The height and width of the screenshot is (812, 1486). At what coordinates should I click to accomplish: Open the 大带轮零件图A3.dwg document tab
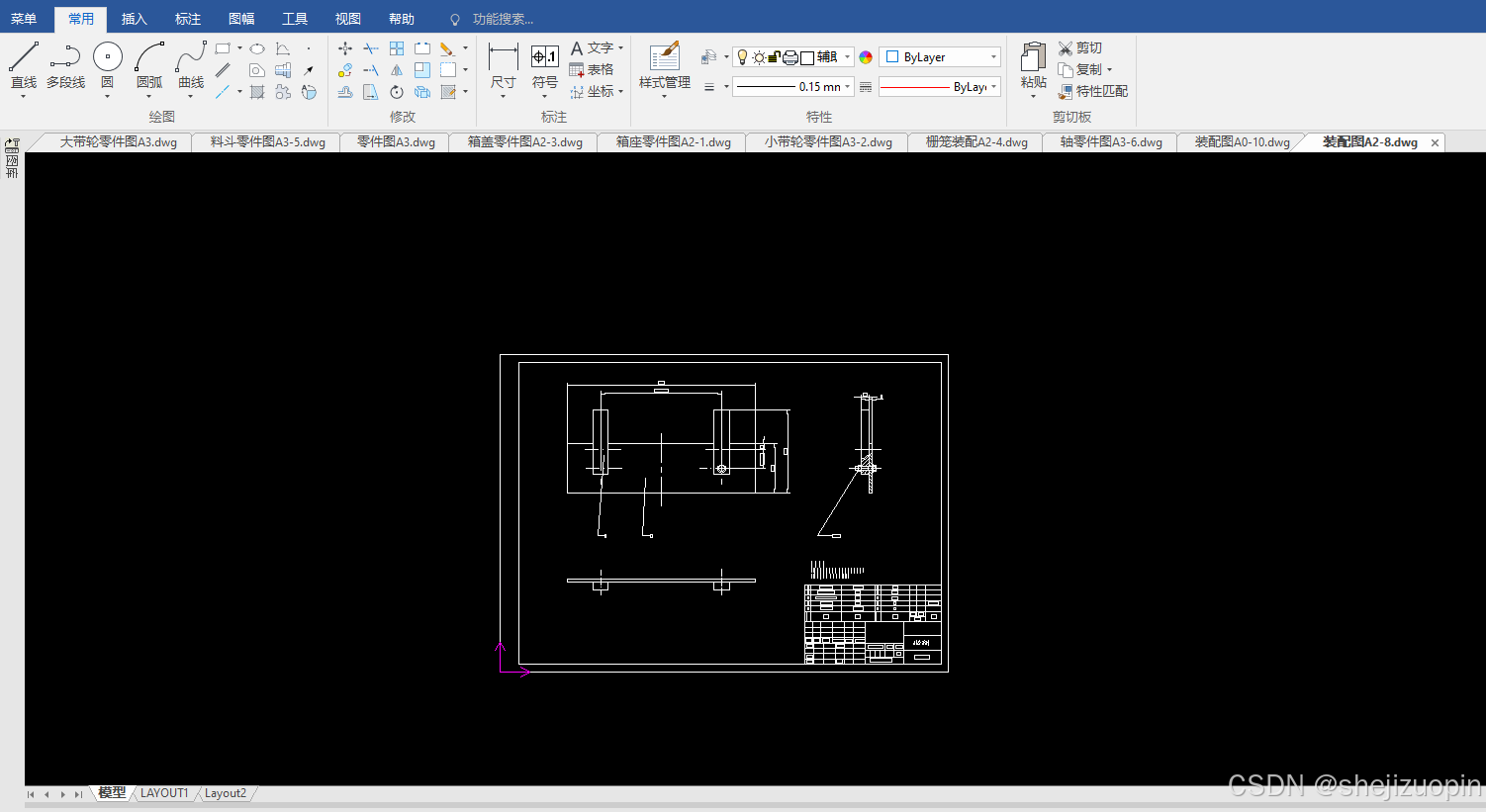coord(118,142)
